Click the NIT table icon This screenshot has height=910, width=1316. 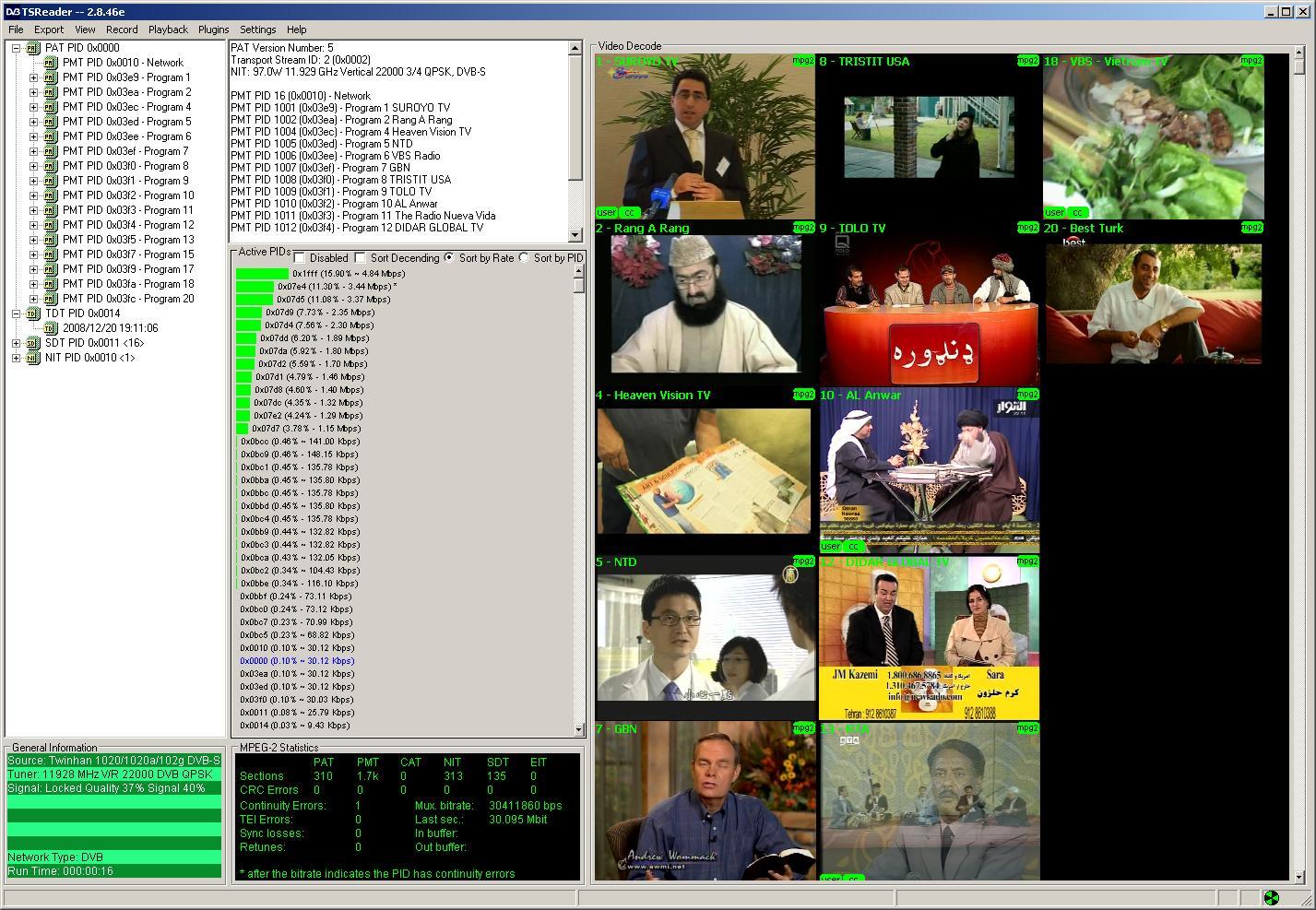coord(32,358)
